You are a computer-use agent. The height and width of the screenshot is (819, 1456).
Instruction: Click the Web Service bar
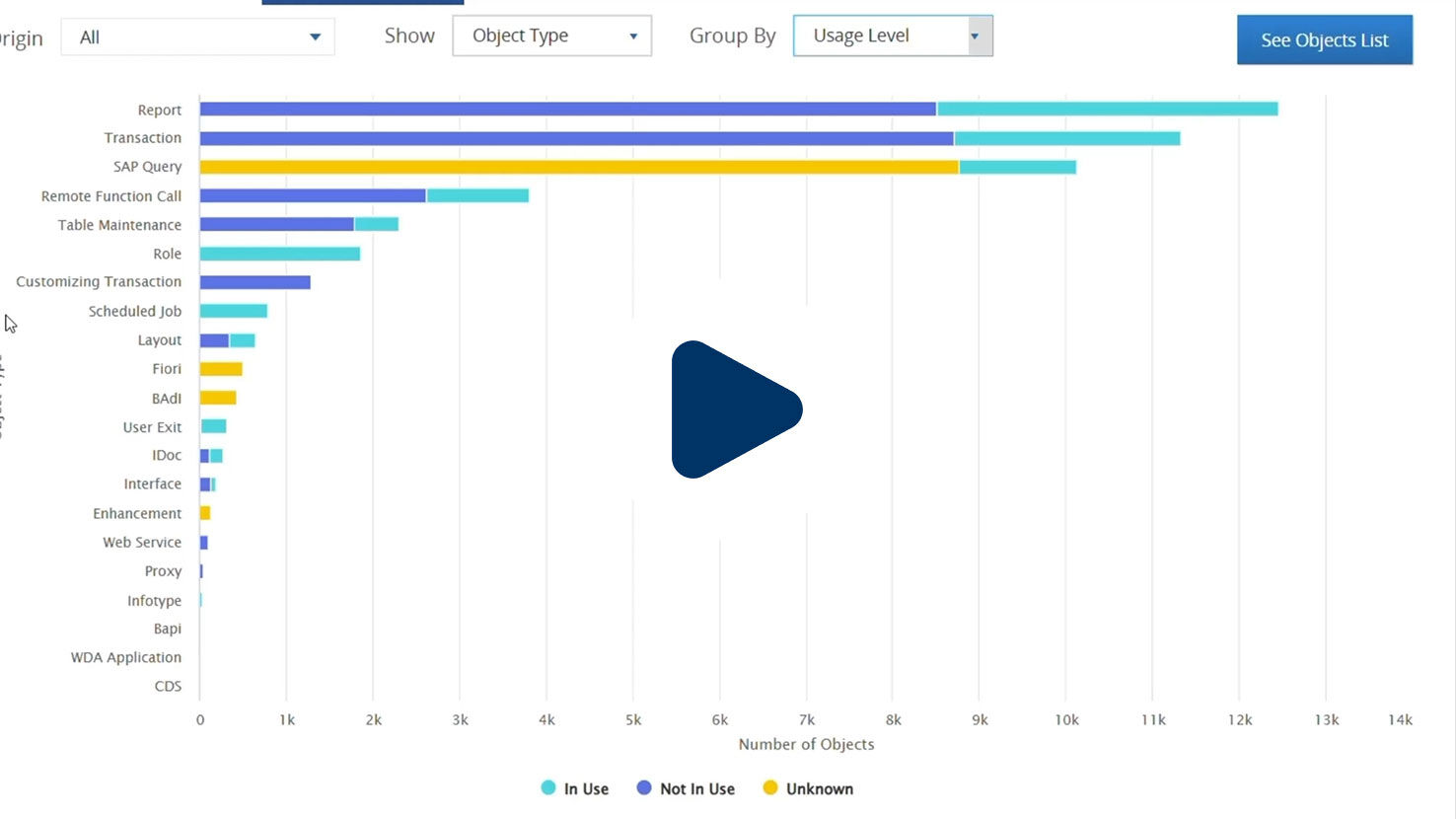click(204, 543)
